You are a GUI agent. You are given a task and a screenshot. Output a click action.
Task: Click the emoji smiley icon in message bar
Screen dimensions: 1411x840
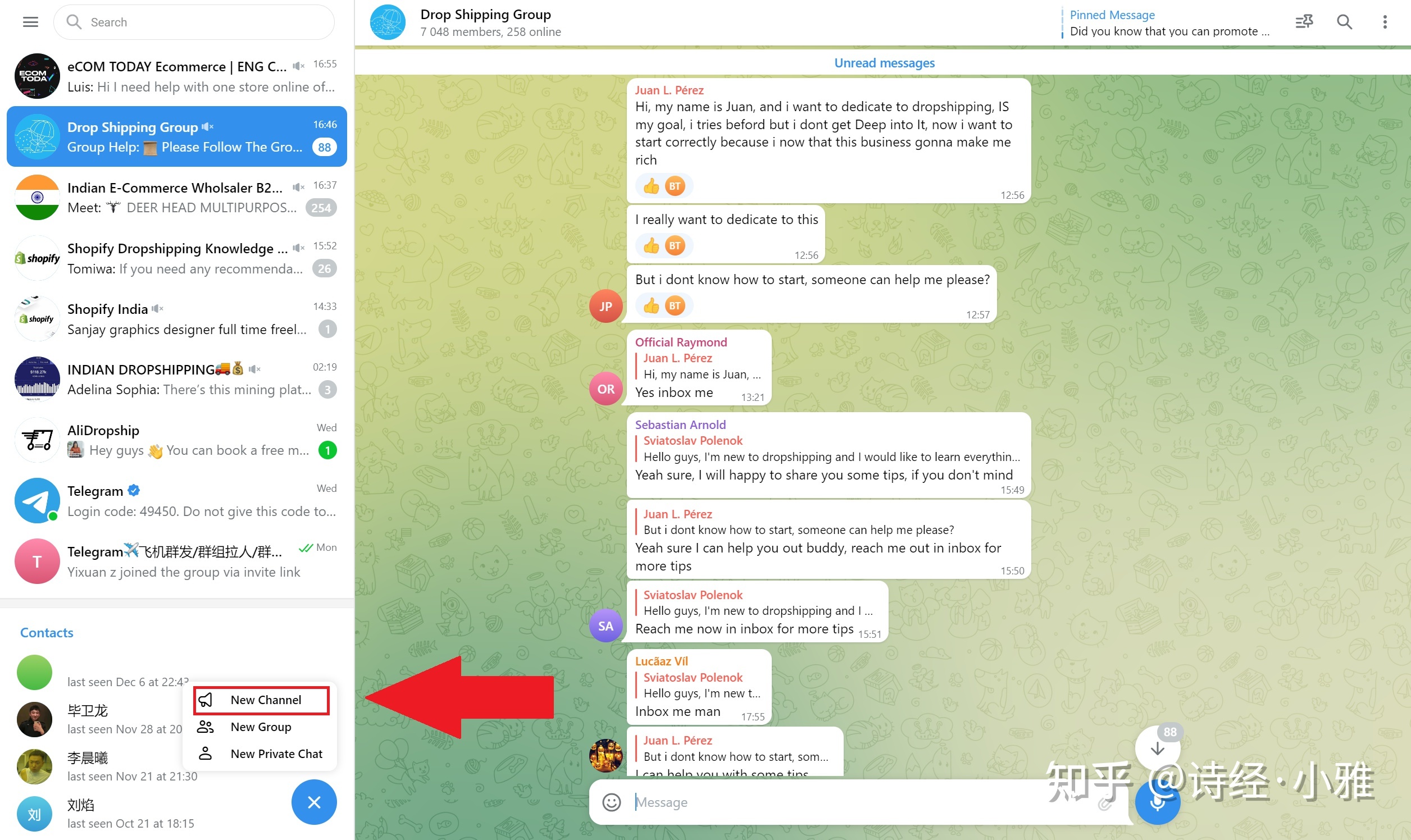pos(612,802)
